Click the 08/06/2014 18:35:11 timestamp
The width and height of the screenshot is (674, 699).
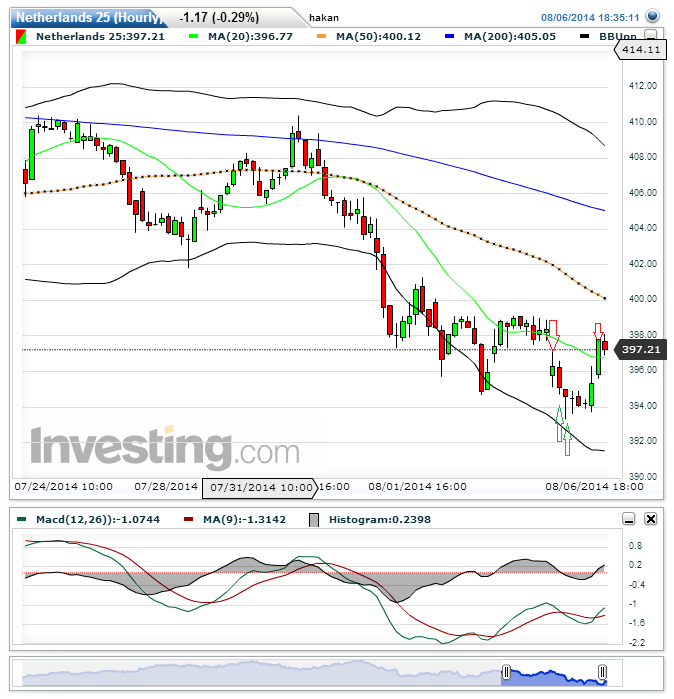coord(590,18)
